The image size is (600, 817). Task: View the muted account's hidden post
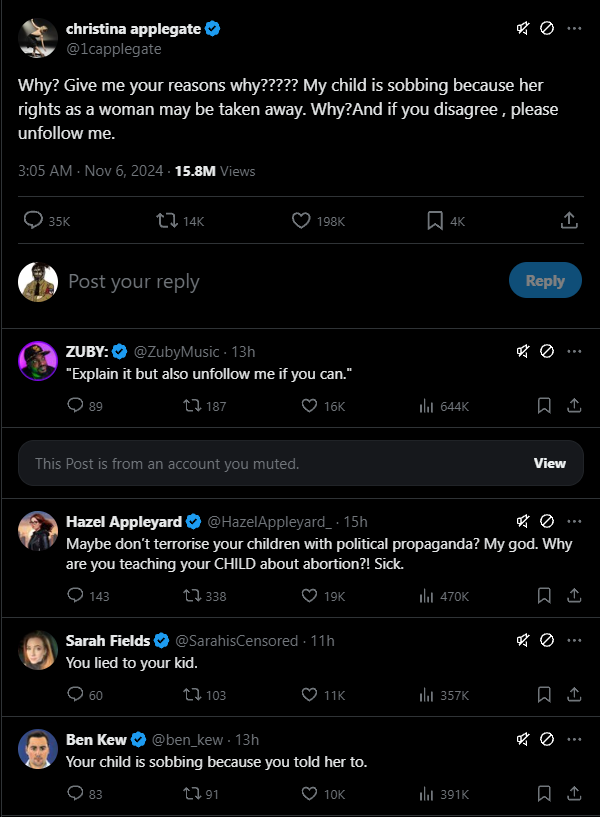[x=549, y=463]
